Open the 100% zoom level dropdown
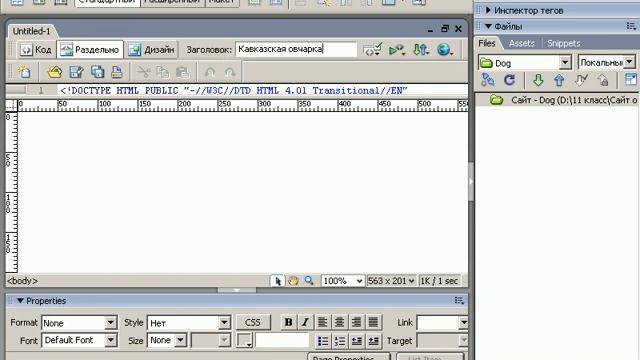 (342, 281)
